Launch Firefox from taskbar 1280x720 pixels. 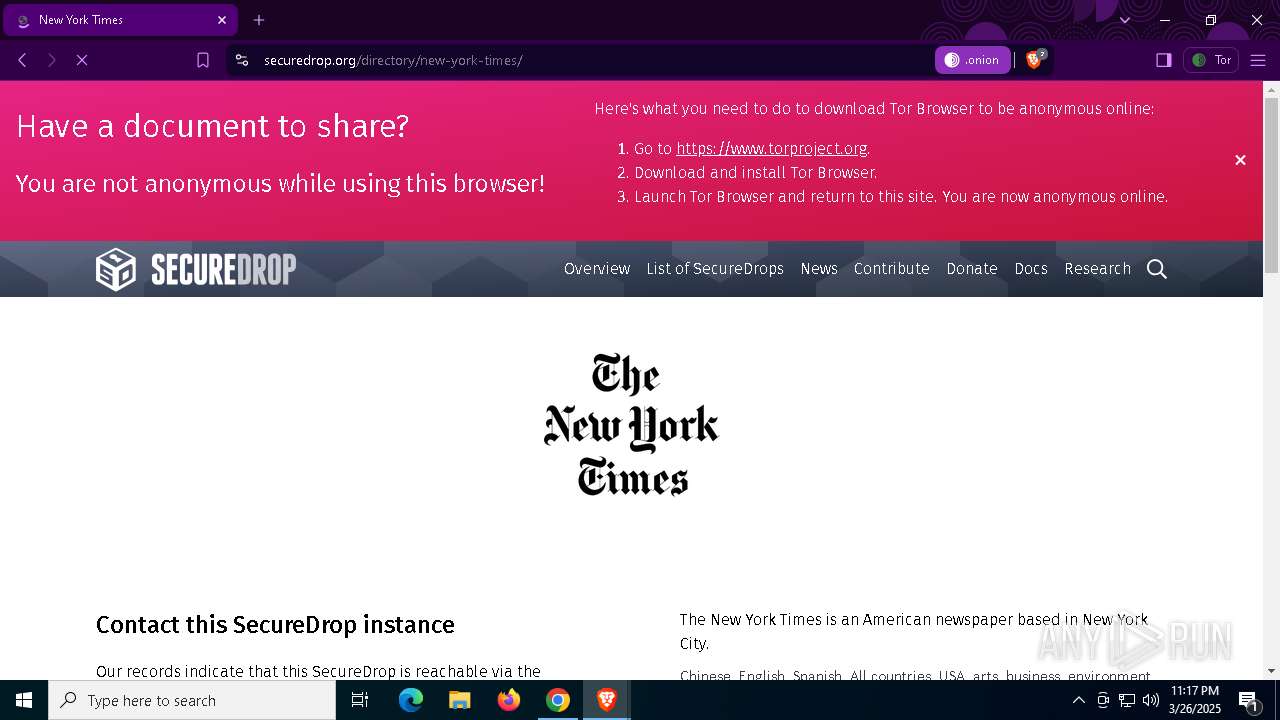(x=509, y=700)
